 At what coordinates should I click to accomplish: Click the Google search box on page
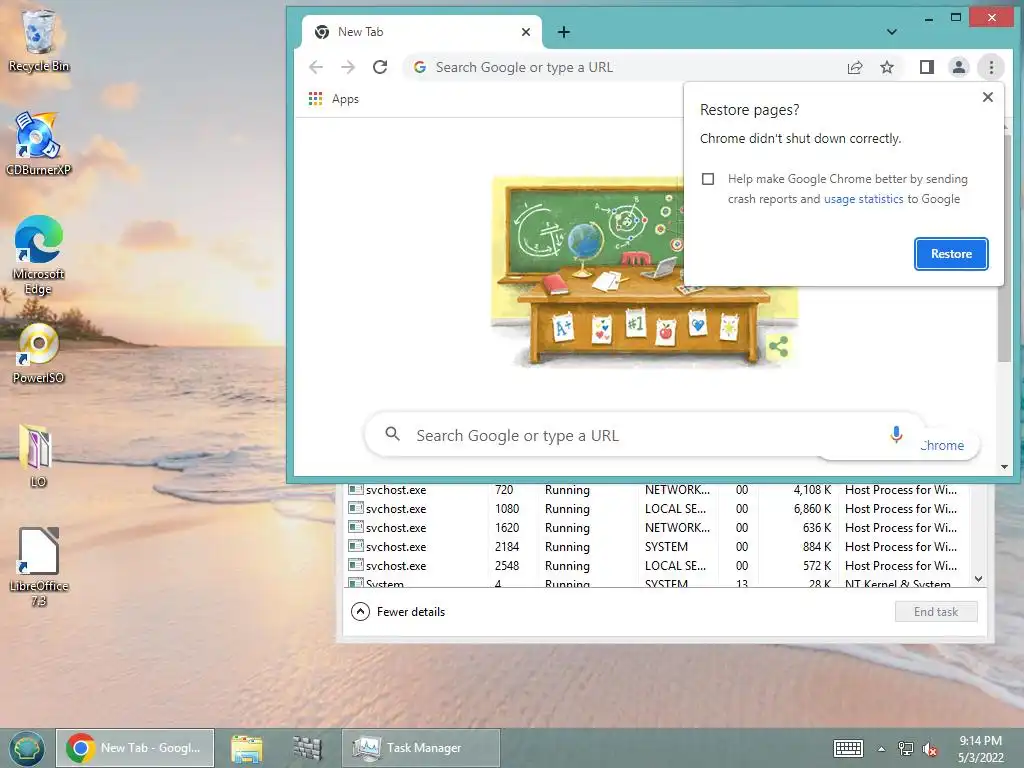[645, 435]
